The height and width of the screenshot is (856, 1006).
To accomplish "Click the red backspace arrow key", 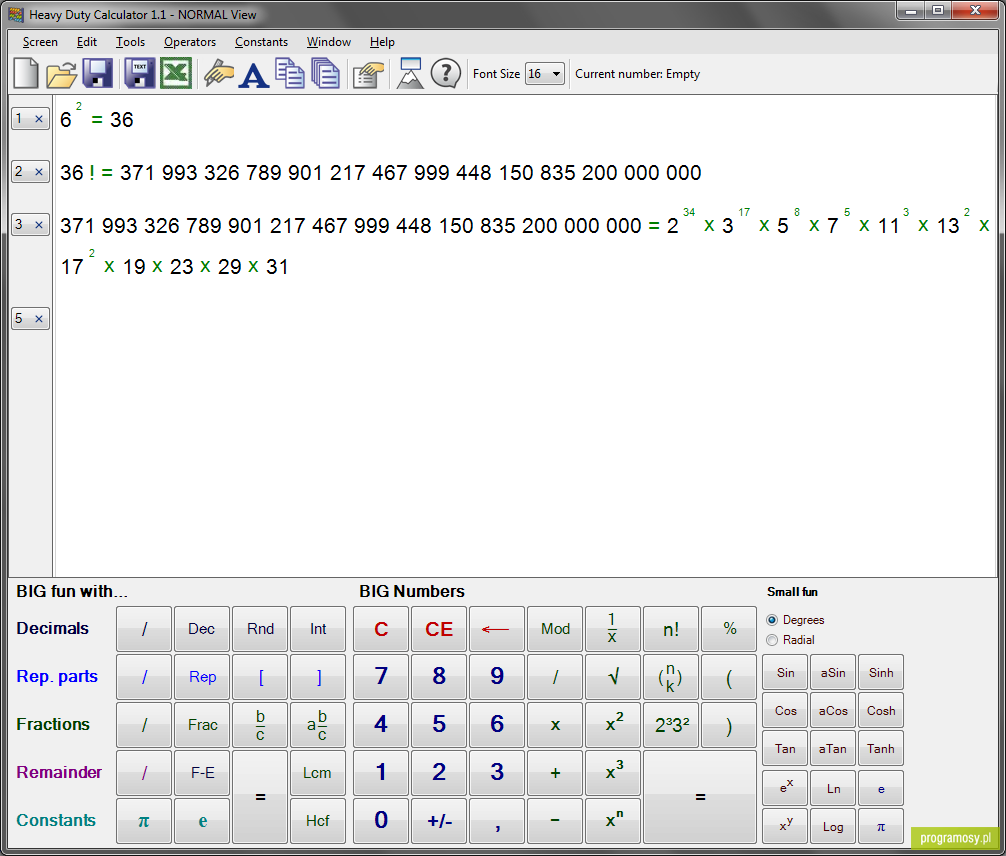I will (x=497, y=629).
